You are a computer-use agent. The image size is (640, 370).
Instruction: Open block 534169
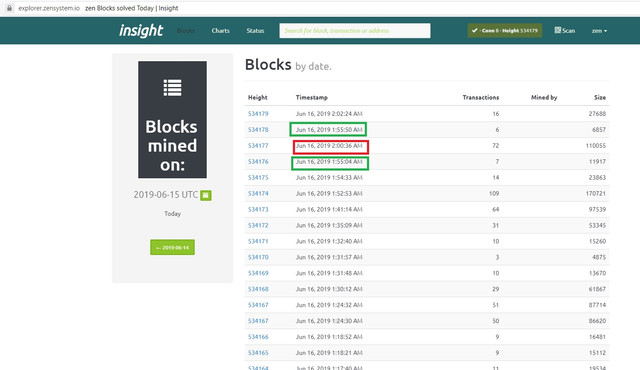(x=258, y=273)
